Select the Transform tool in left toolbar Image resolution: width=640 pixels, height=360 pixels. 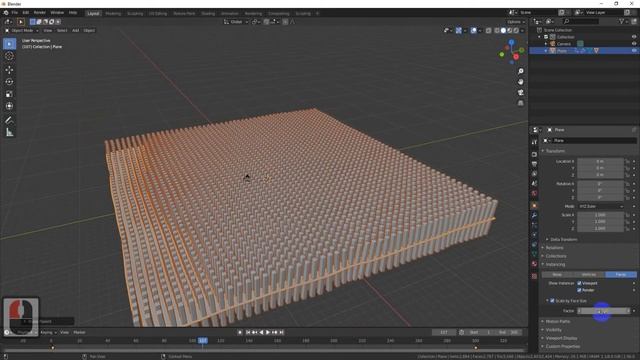click(9, 106)
